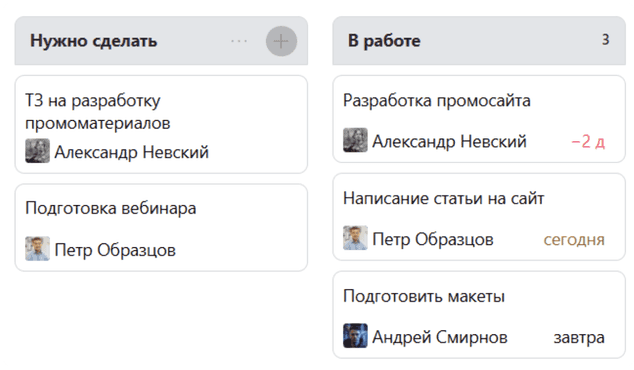The image size is (634, 370).
Task: Open the ТЗ на разработку промоматериалов card
Action: coord(161,124)
